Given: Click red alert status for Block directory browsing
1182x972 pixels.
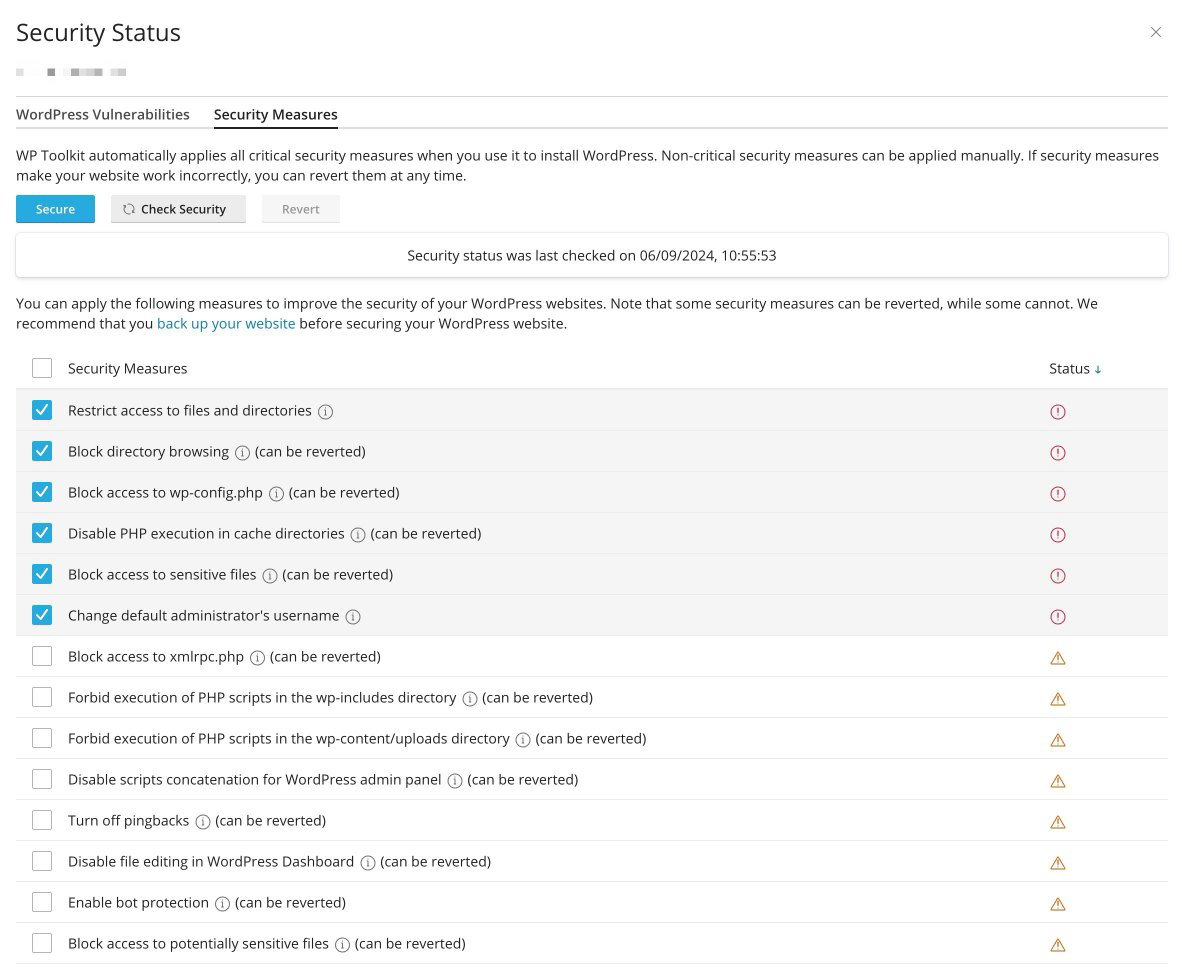Looking at the screenshot, I should coord(1058,452).
